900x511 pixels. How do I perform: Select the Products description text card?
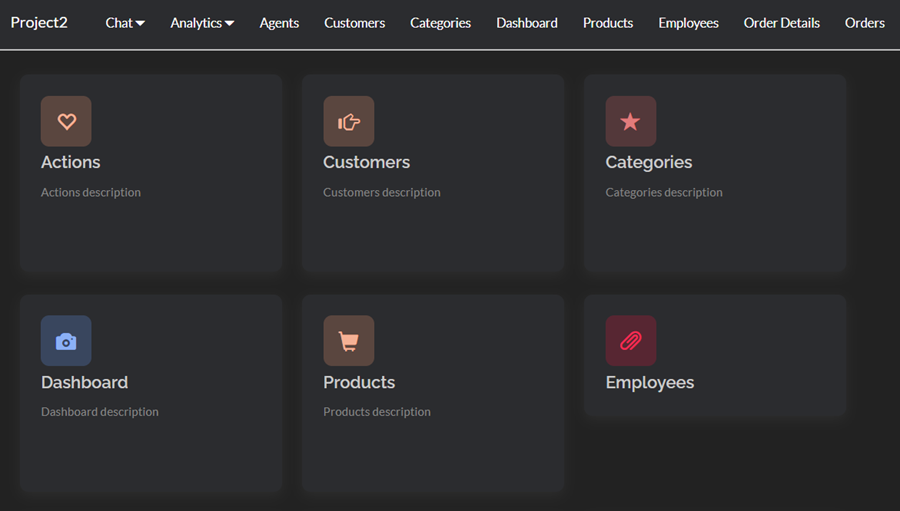click(x=377, y=412)
